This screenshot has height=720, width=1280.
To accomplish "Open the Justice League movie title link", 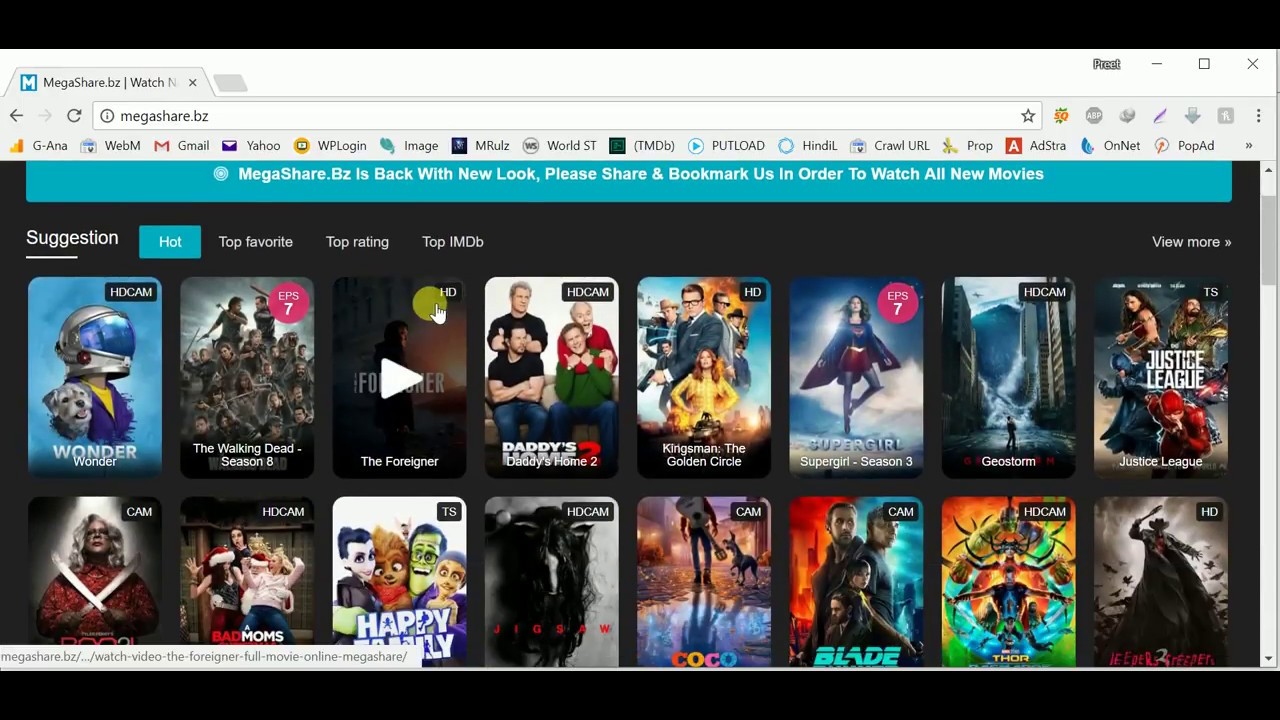I will pos(1160,461).
